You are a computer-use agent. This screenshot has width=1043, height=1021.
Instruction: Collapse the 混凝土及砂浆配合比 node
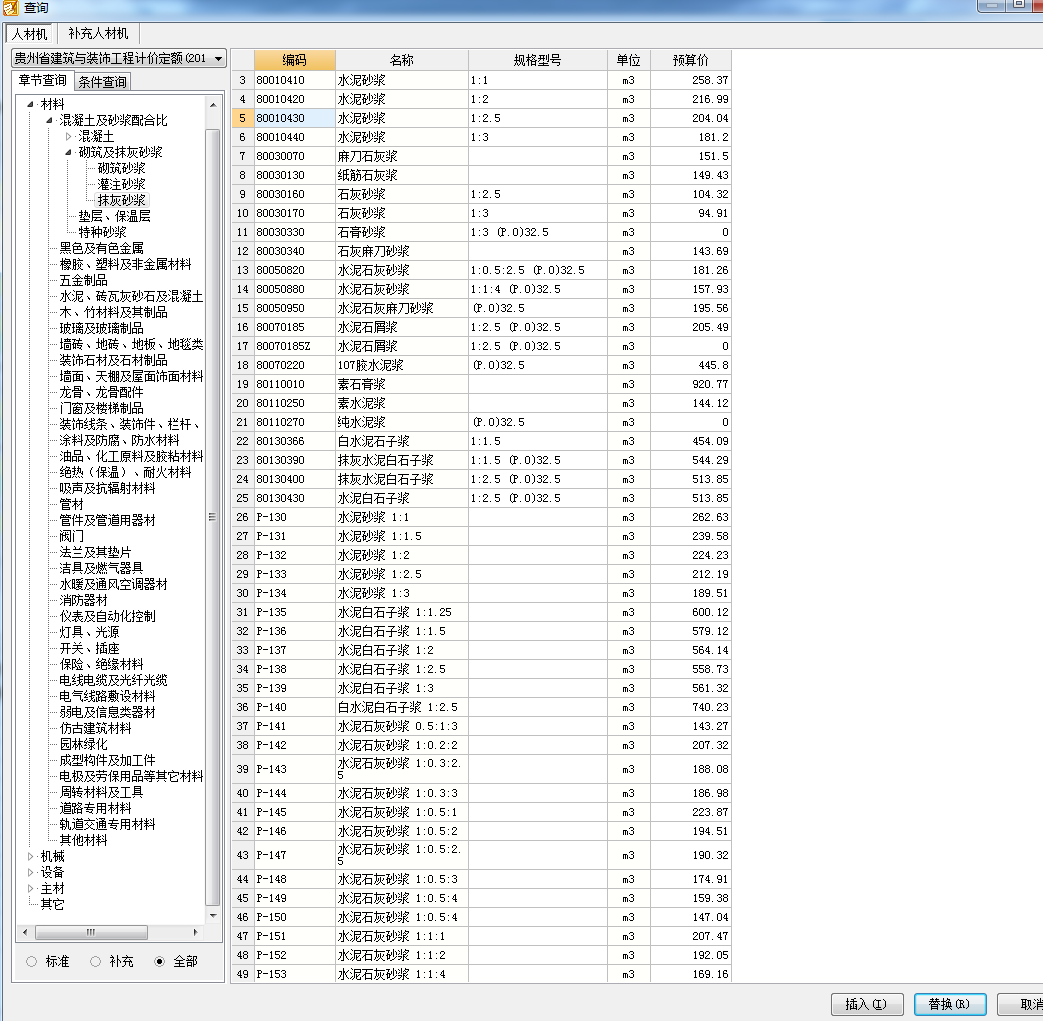[x=49, y=120]
